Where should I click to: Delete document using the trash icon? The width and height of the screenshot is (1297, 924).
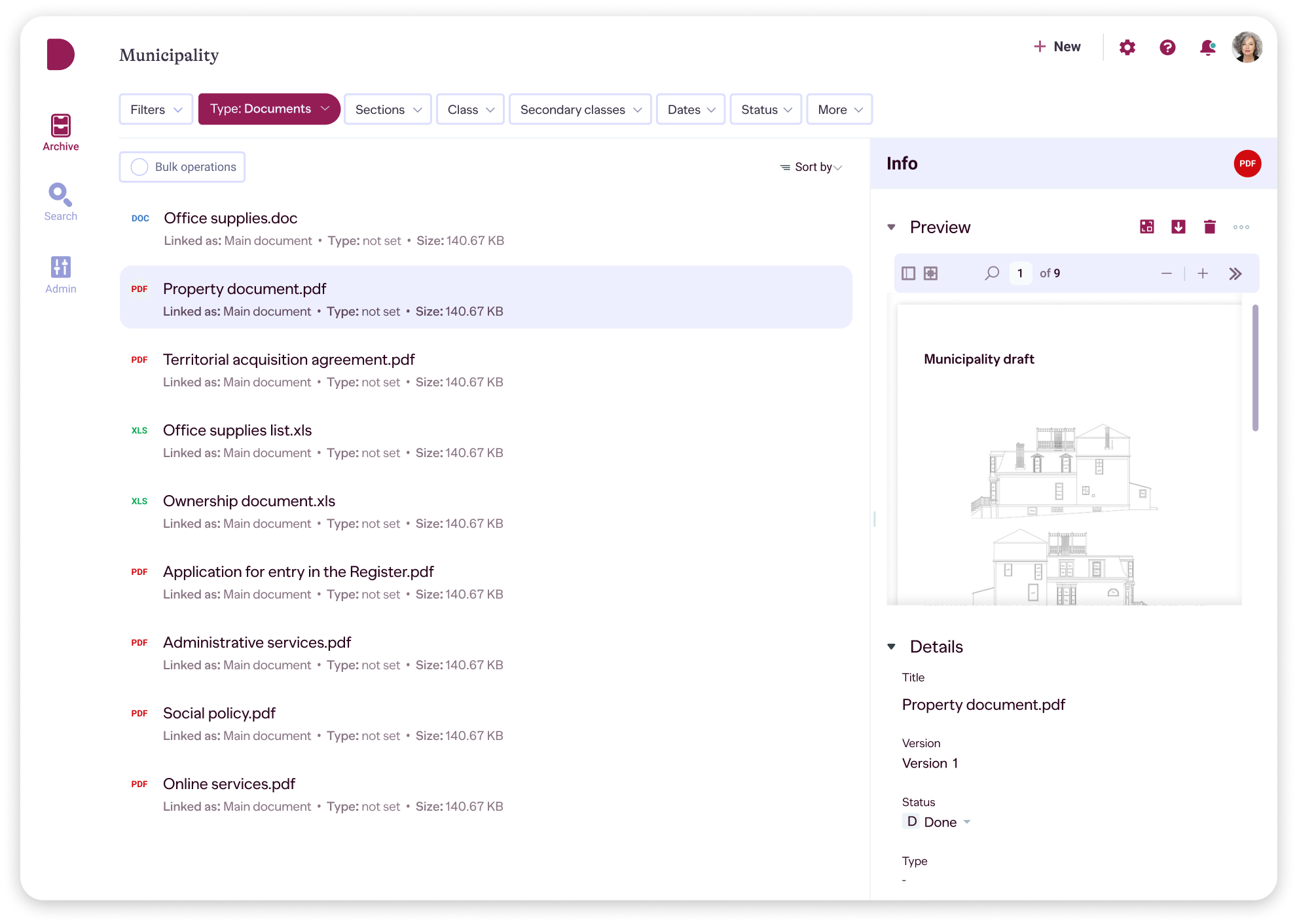point(1209,227)
